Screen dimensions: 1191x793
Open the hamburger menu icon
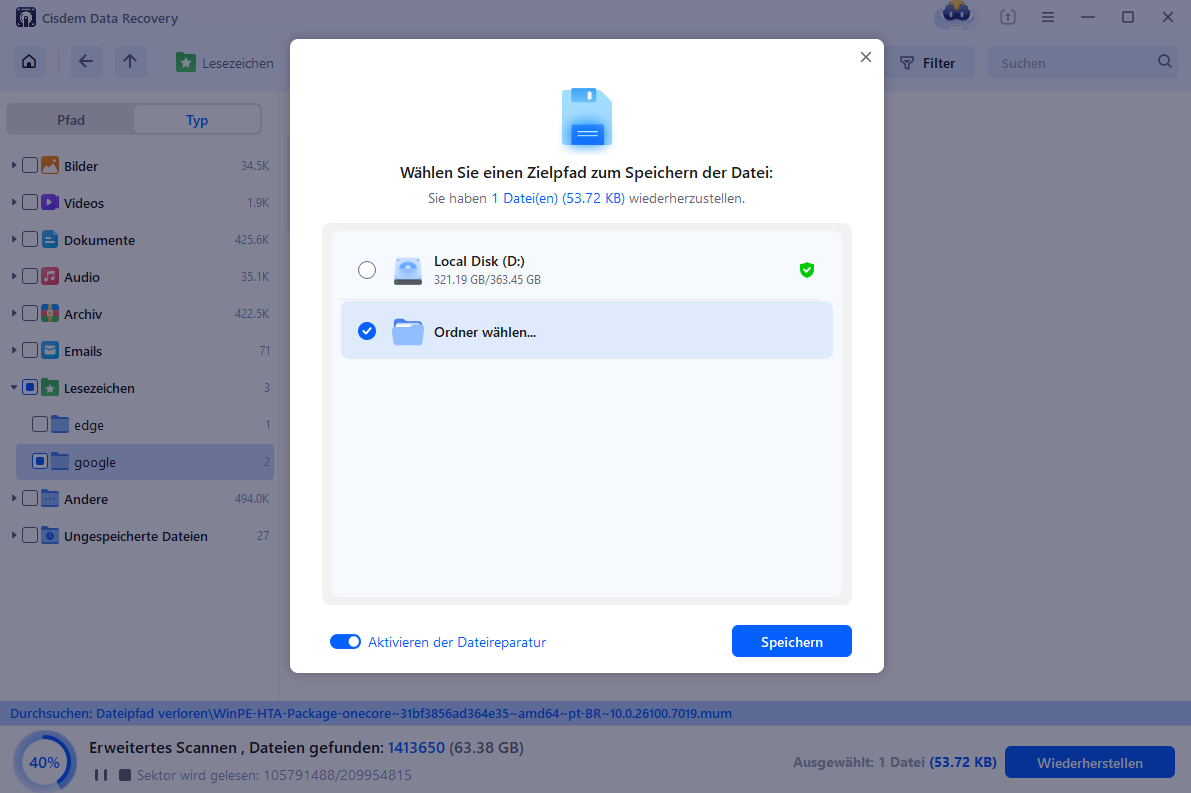pos(1048,17)
